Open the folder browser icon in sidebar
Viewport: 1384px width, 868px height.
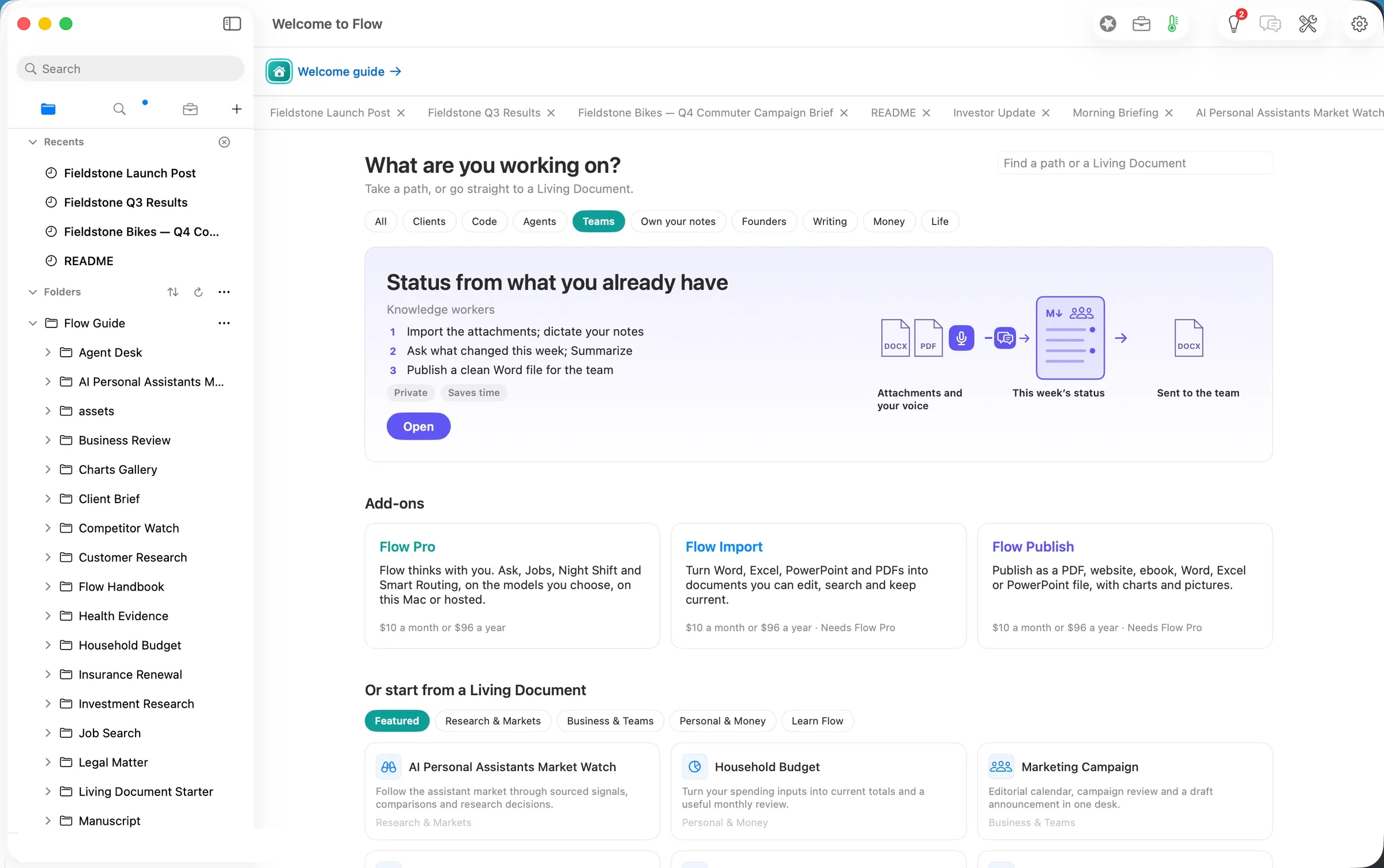[x=48, y=109]
